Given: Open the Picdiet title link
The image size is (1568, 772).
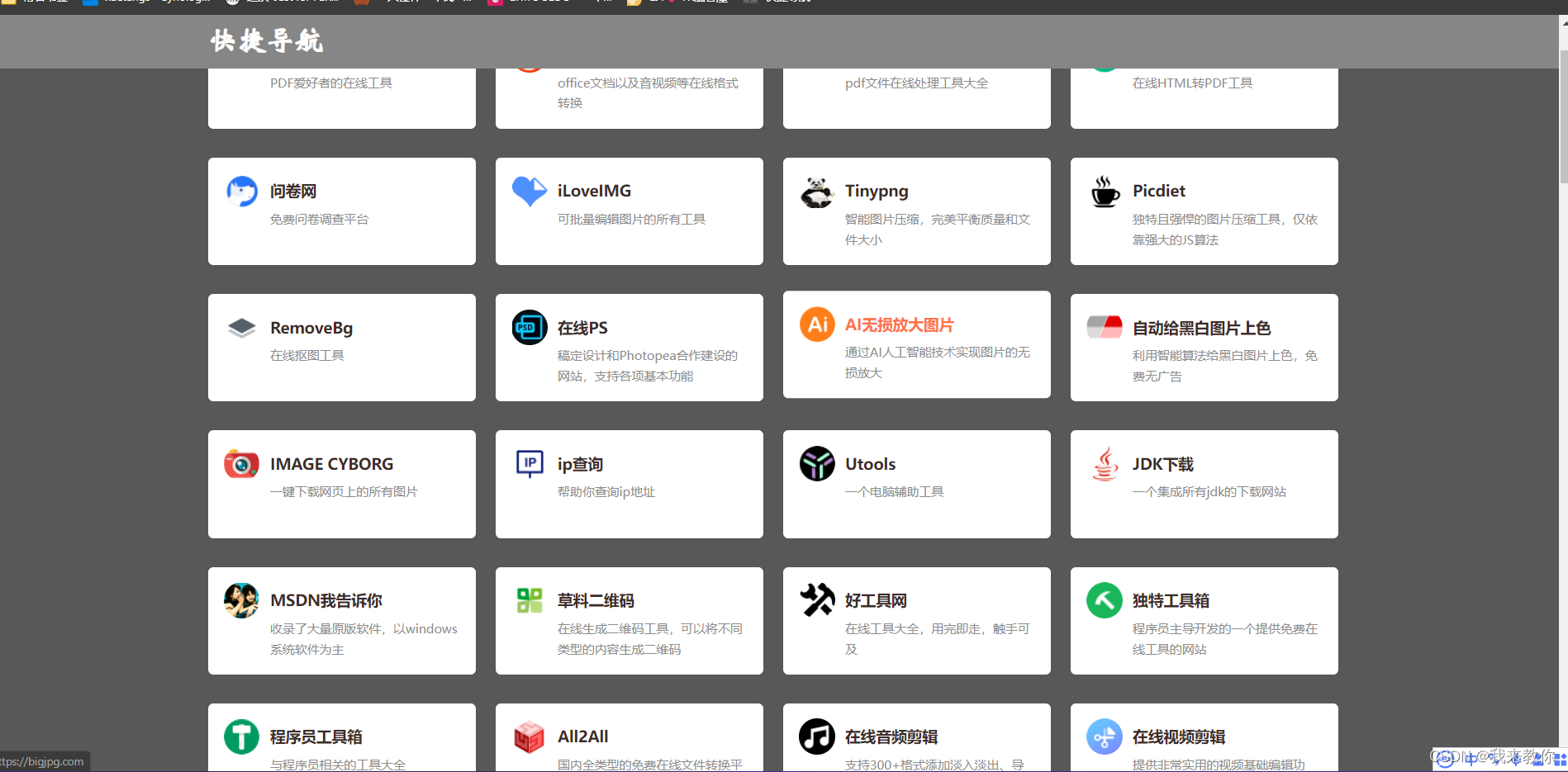Looking at the screenshot, I should [1159, 191].
